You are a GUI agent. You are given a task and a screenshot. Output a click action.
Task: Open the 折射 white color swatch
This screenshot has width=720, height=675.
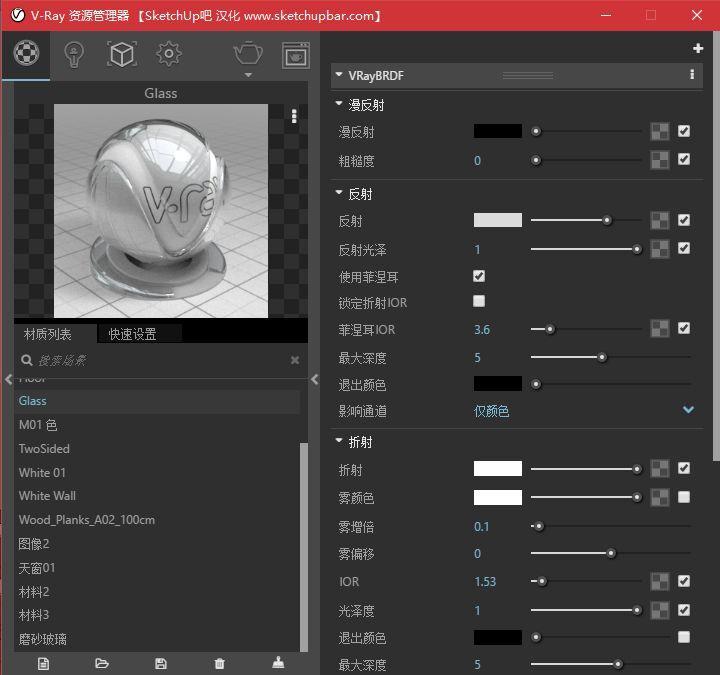[498, 468]
